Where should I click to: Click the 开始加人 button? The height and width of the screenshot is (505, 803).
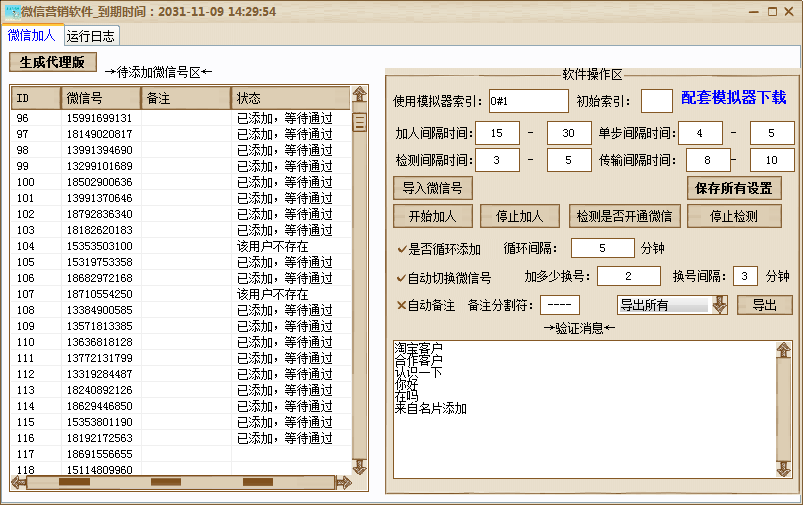point(433,216)
